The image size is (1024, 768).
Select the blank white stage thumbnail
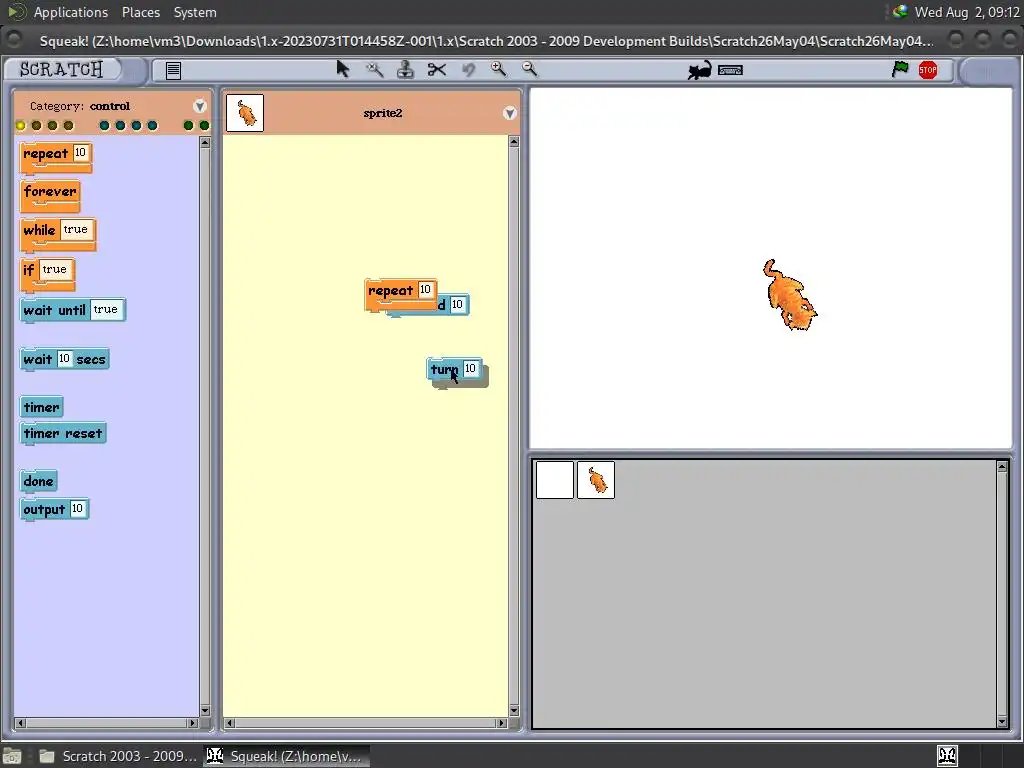pos(554,480)
